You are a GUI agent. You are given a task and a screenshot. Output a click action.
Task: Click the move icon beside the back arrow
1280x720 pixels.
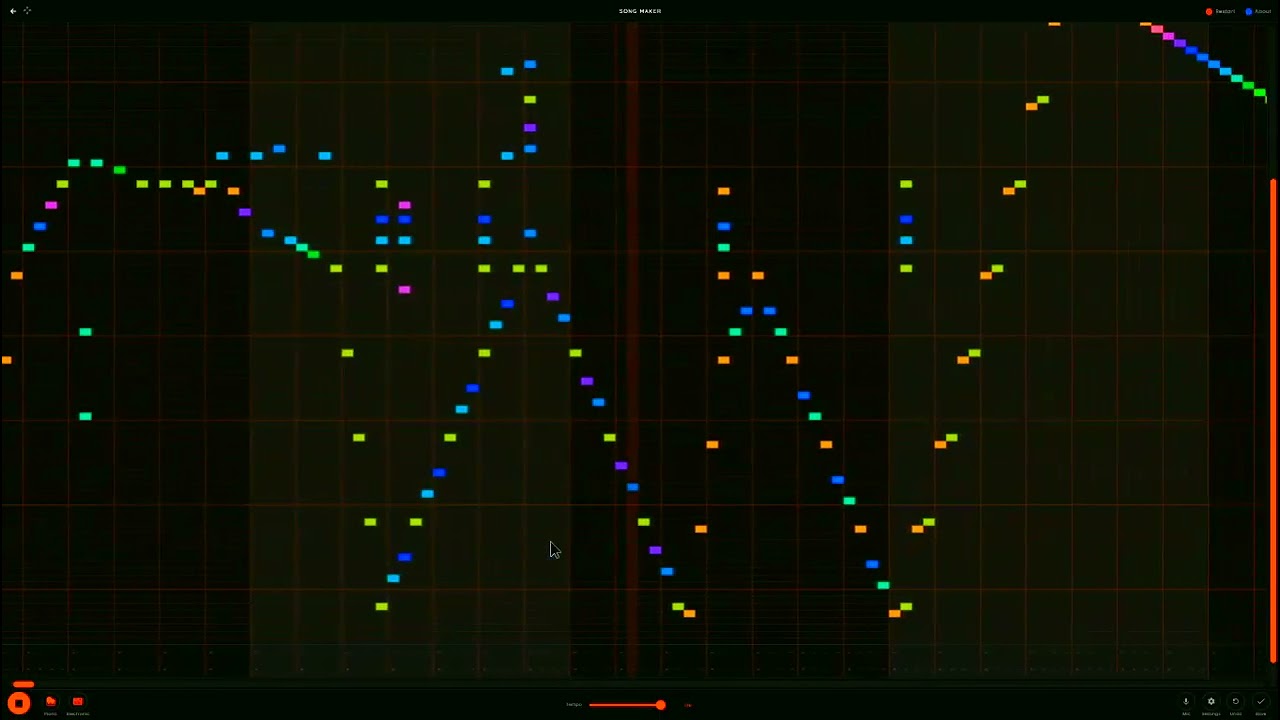coord(27,11)
